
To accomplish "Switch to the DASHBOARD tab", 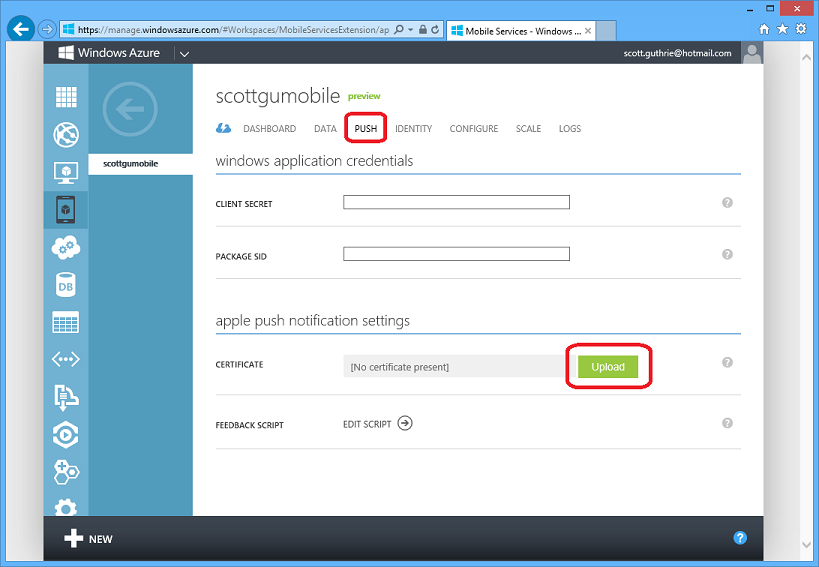I will coord(270,128).
